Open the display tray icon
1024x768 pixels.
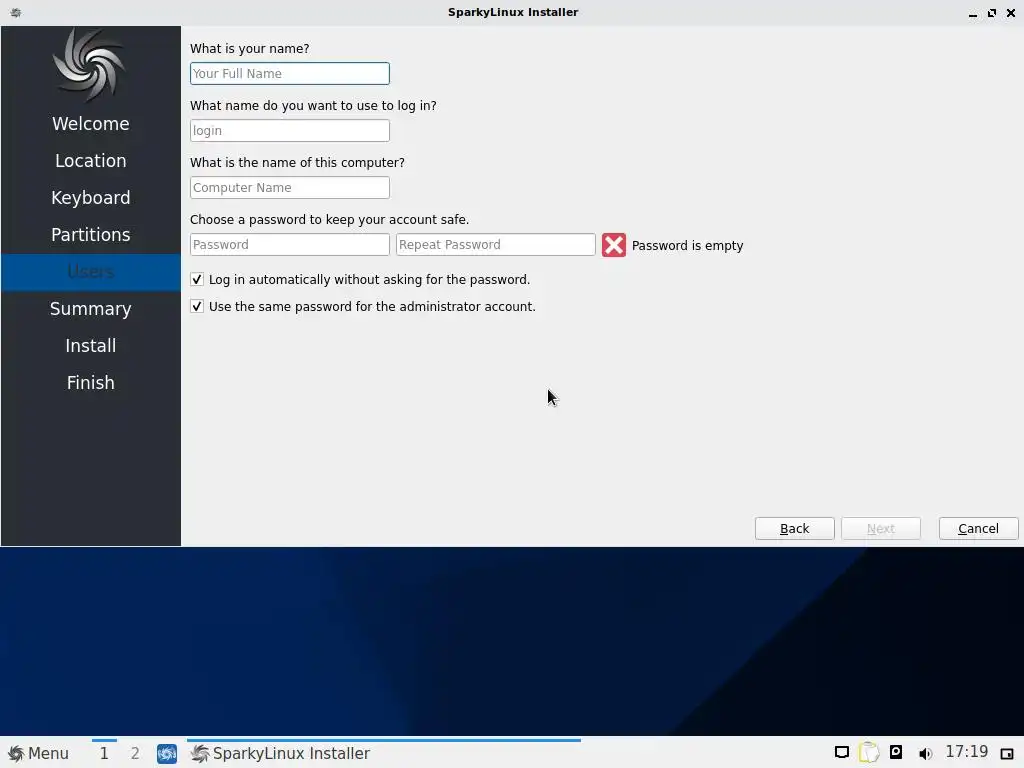[842, 752]
